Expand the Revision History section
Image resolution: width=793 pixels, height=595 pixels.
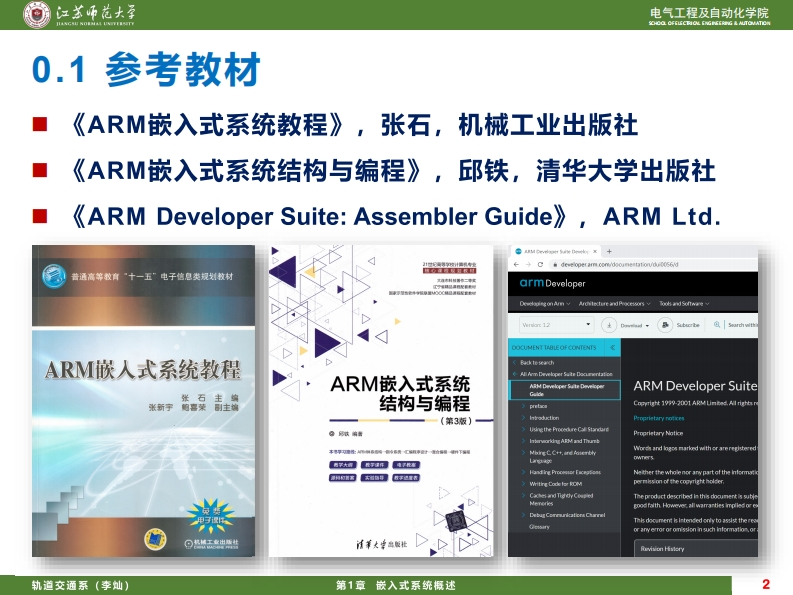point(663,548)
